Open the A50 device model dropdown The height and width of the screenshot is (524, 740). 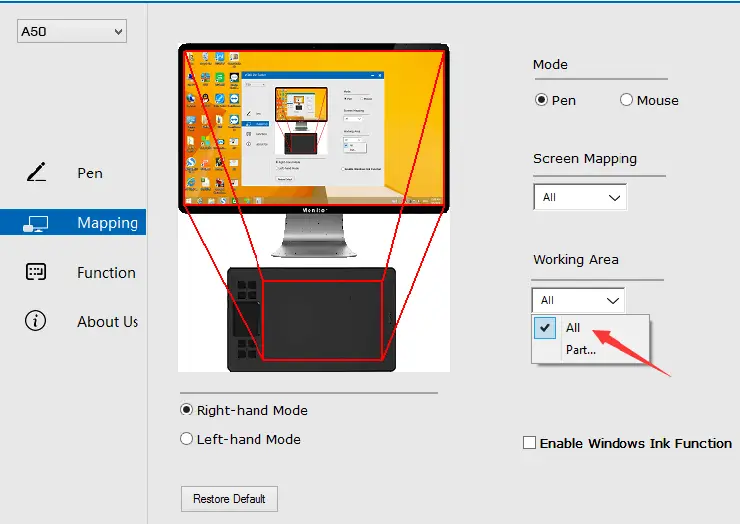[72, 31]
